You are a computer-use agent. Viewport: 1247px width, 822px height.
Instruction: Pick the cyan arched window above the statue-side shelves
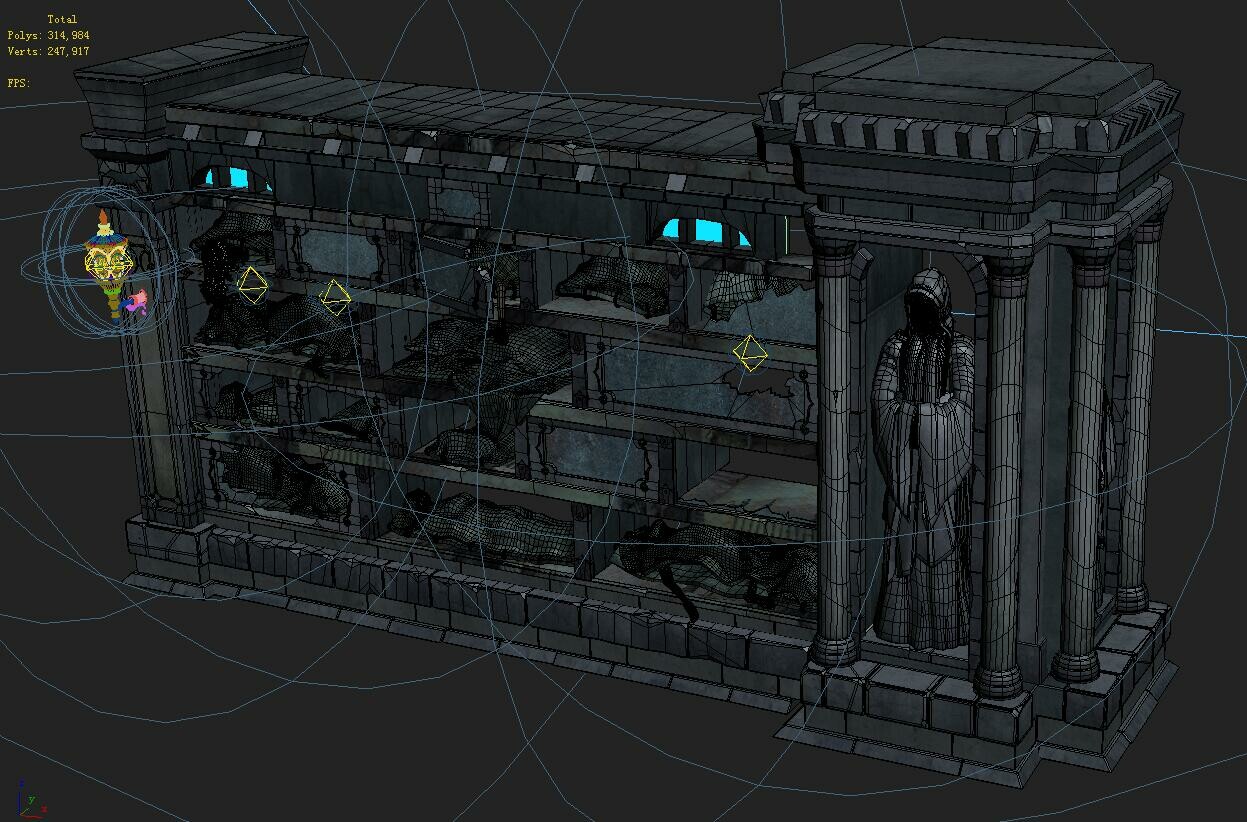pos(707,232)
